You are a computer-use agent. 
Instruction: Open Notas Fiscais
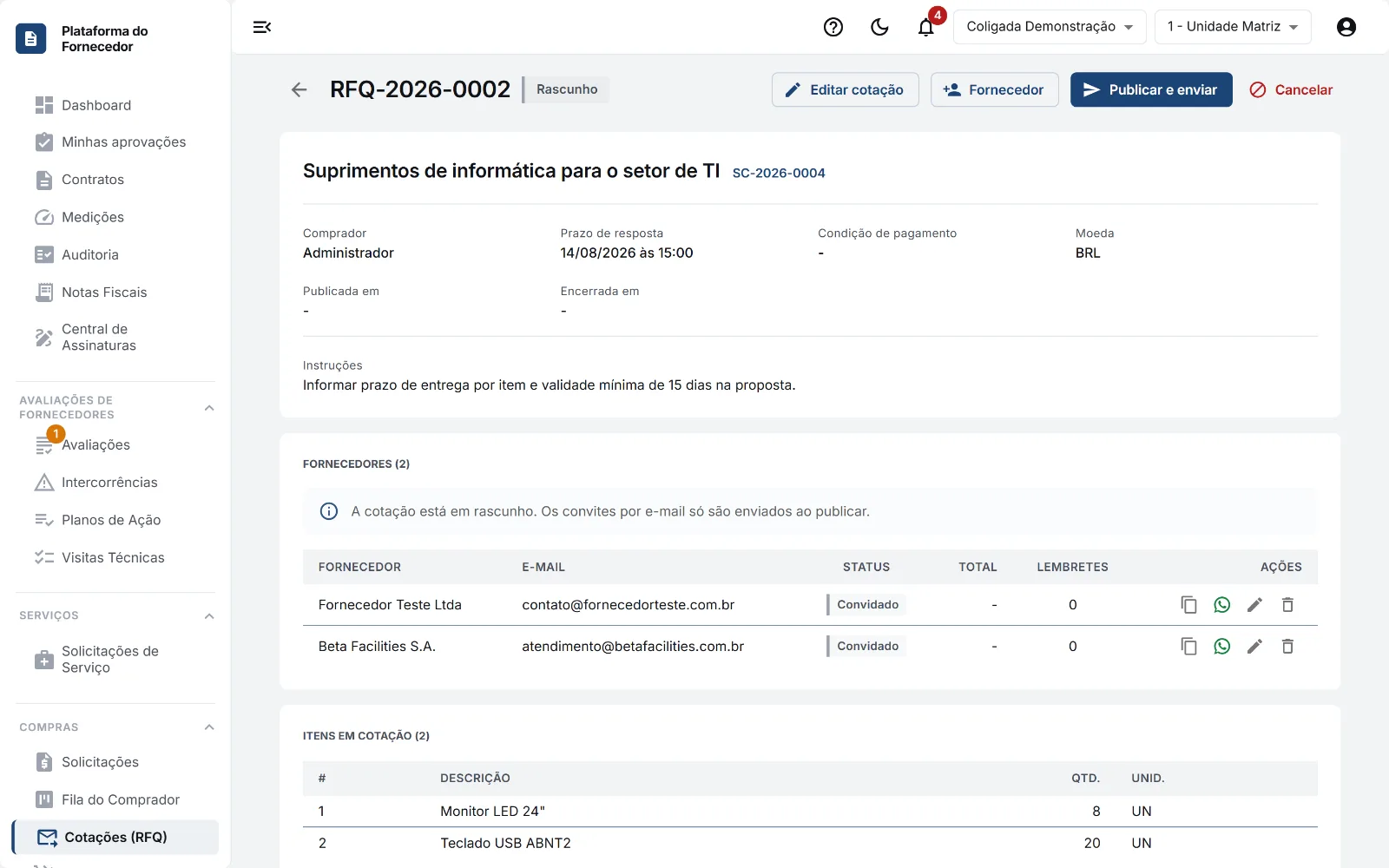(x=115, y=293)
